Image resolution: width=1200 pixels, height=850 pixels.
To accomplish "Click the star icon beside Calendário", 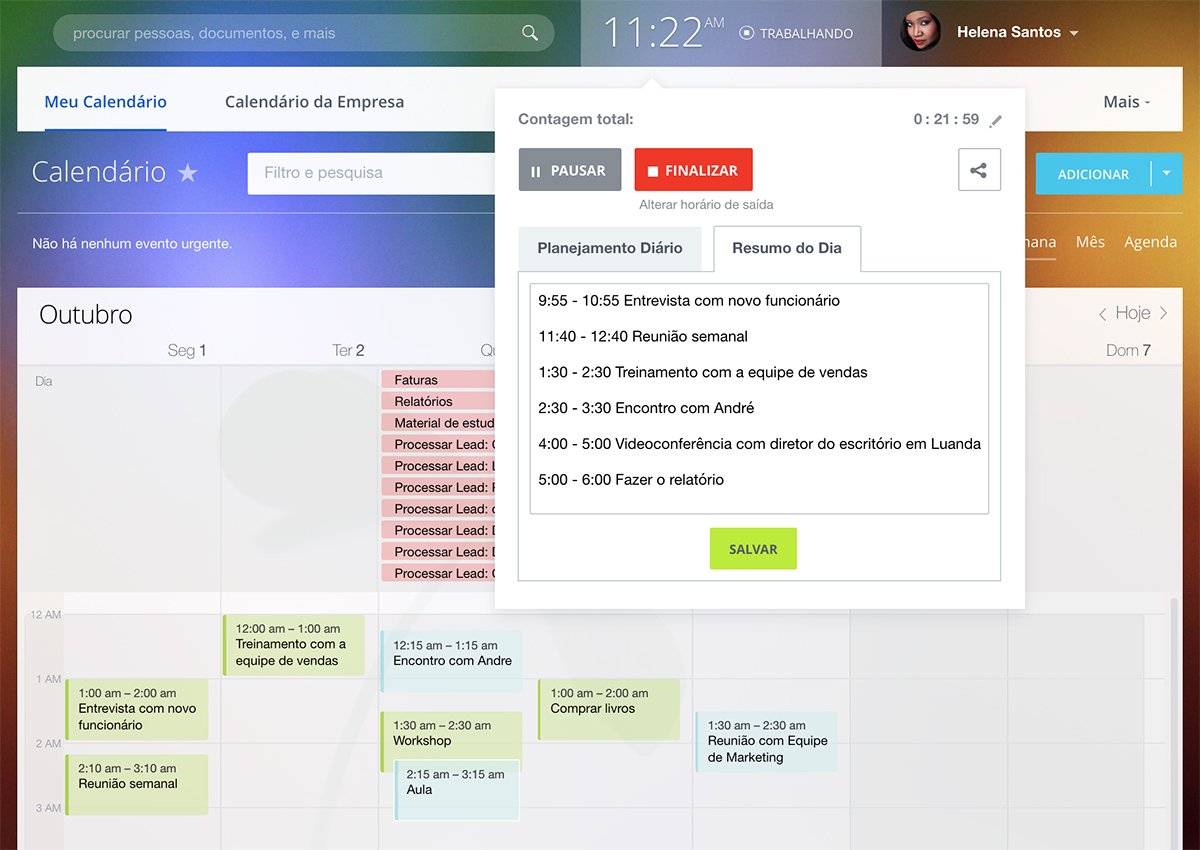I will pyautogui.click(x=188, y=173).
